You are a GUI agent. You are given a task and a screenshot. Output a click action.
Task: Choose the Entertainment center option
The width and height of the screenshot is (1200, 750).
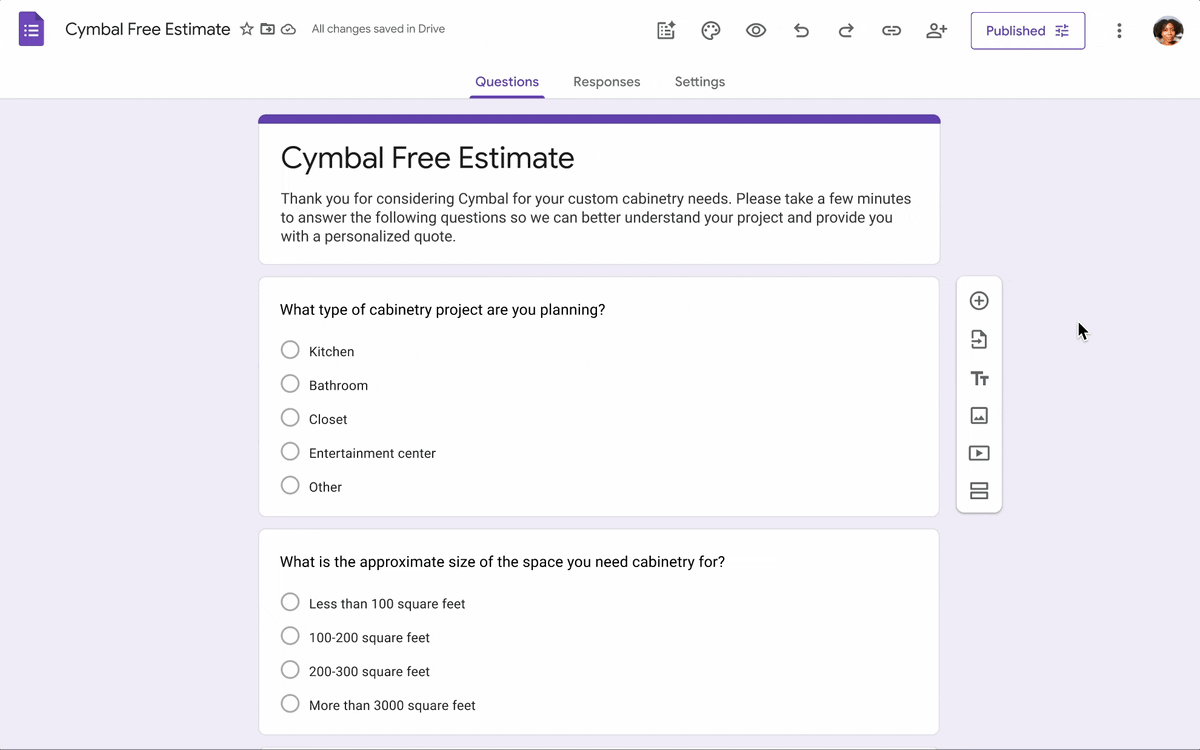[290, 451]
